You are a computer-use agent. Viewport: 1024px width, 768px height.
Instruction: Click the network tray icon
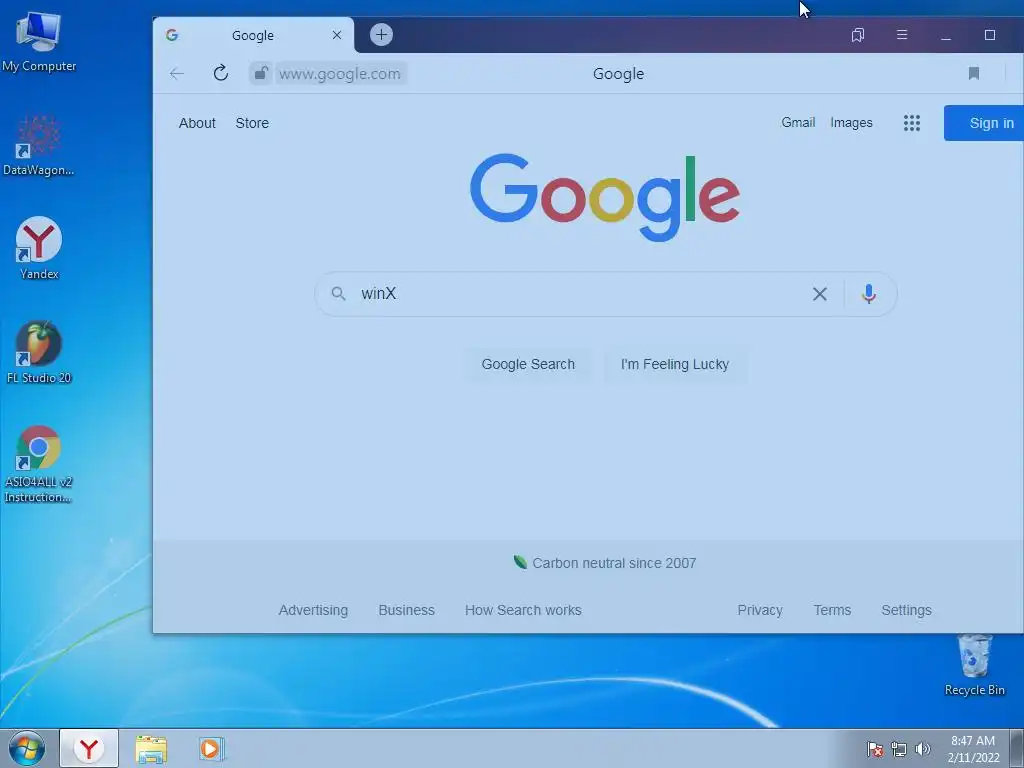899,749
